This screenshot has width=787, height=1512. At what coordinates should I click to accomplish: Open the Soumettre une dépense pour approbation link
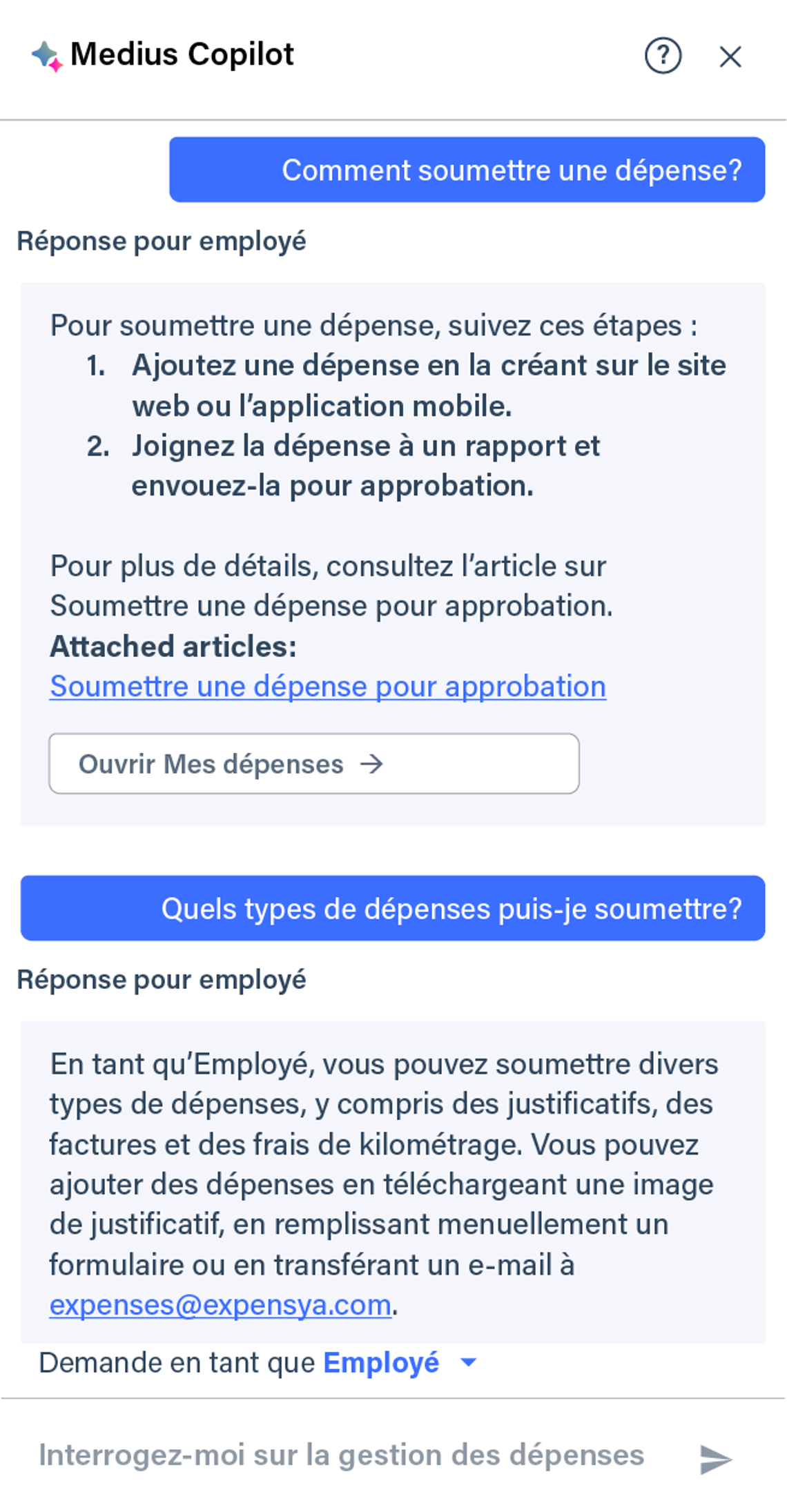(x=328, y=687)
